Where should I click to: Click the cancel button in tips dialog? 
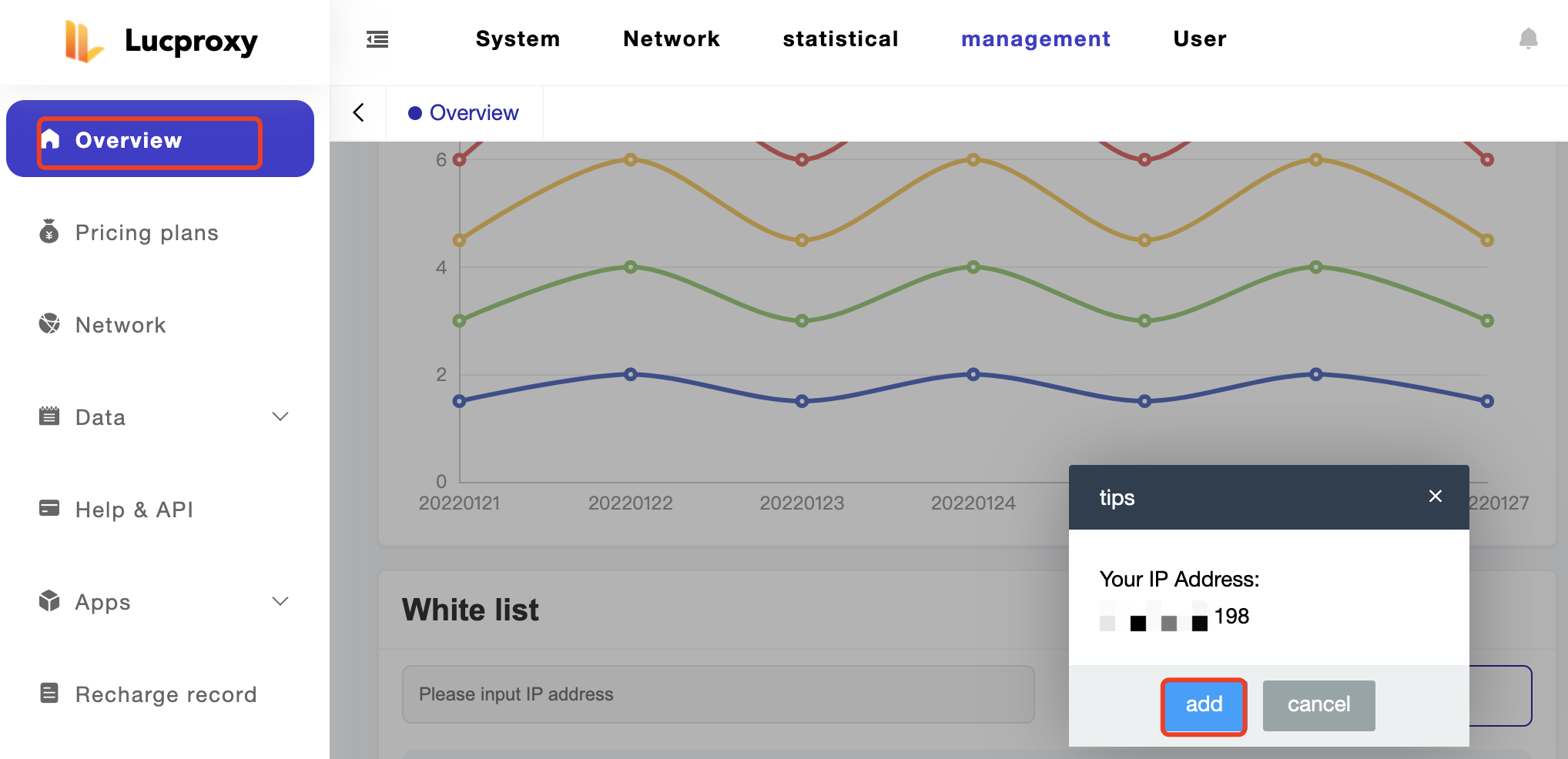pos(1318,705)
